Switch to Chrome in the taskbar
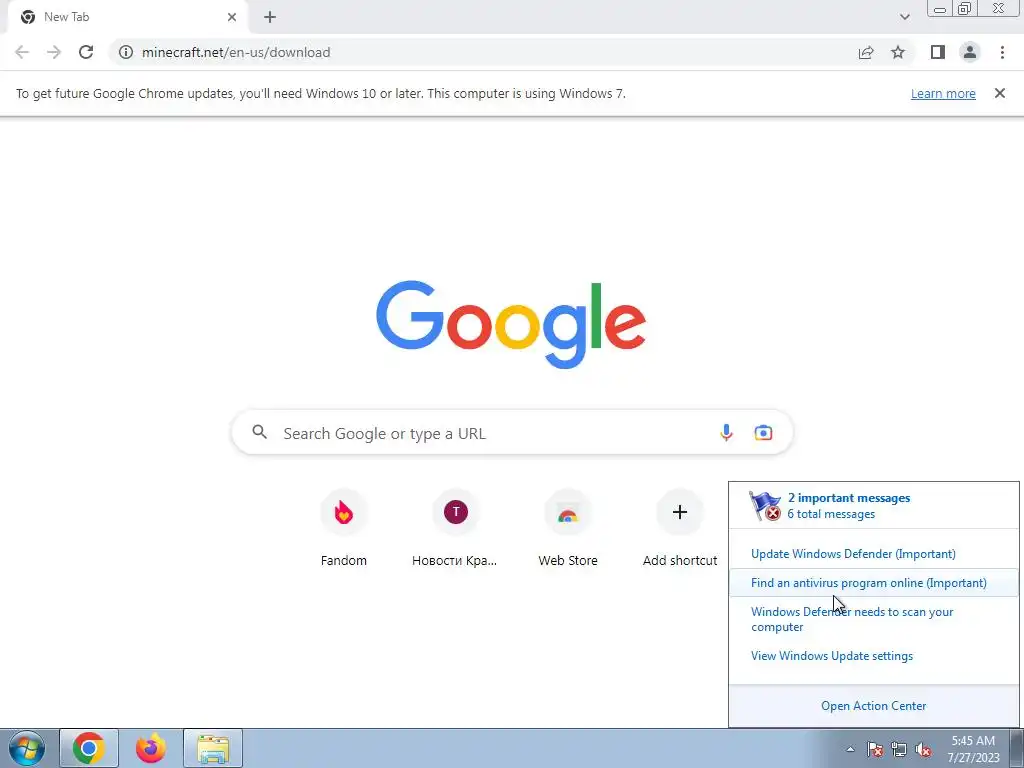Image resolution: width=1024 pixels, height=768 pixels. (x=89, y=748)
